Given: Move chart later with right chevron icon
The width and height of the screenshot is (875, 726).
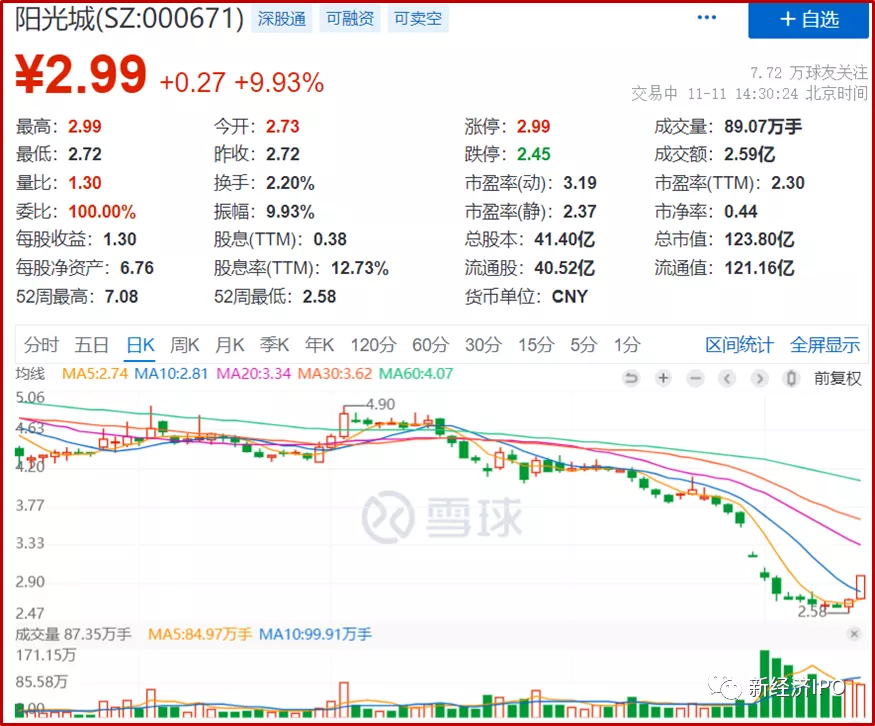Looking at the screenshot, I should tap(759, 379).
